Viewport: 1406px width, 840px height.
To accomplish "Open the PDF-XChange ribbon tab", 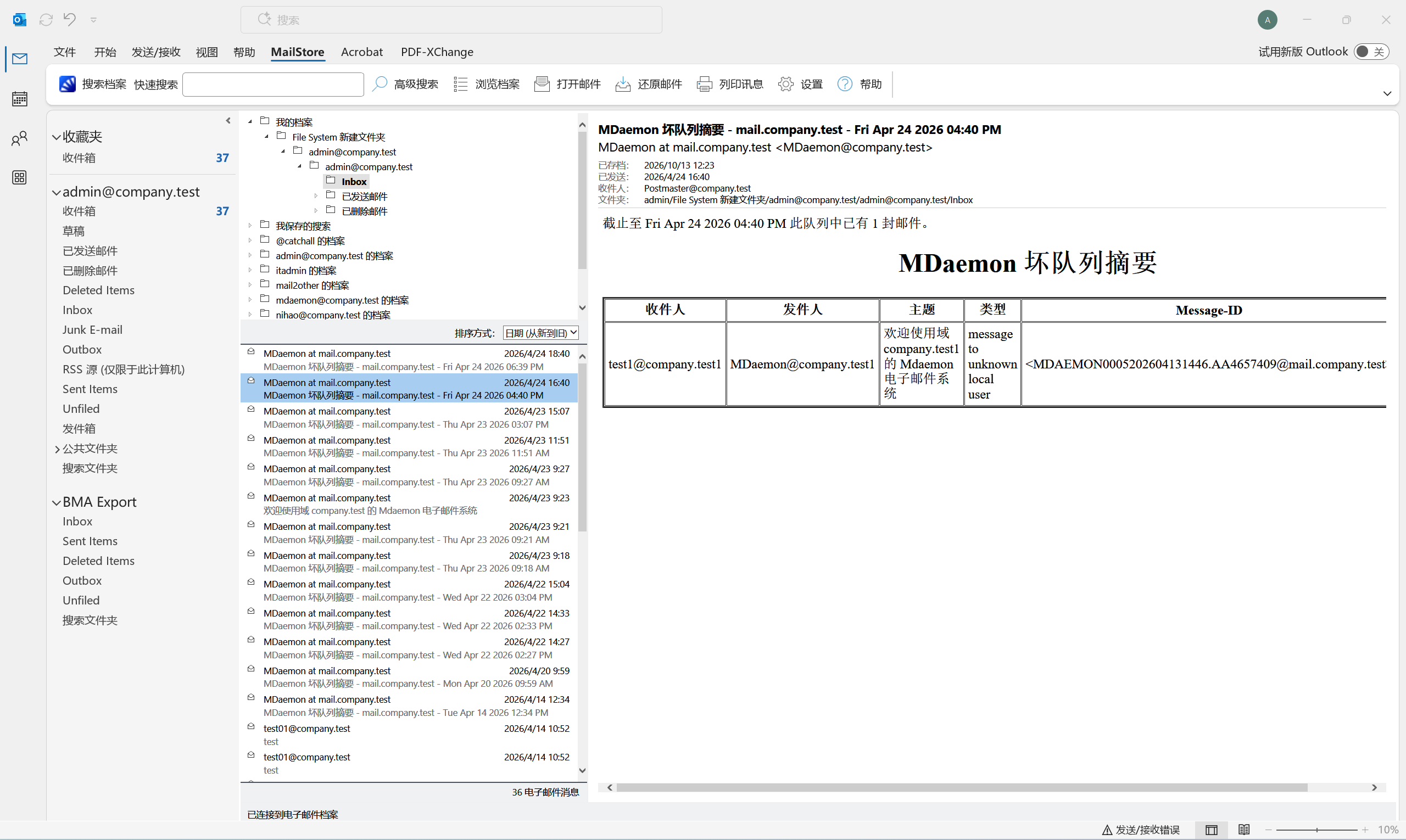I will click(437, 52).
